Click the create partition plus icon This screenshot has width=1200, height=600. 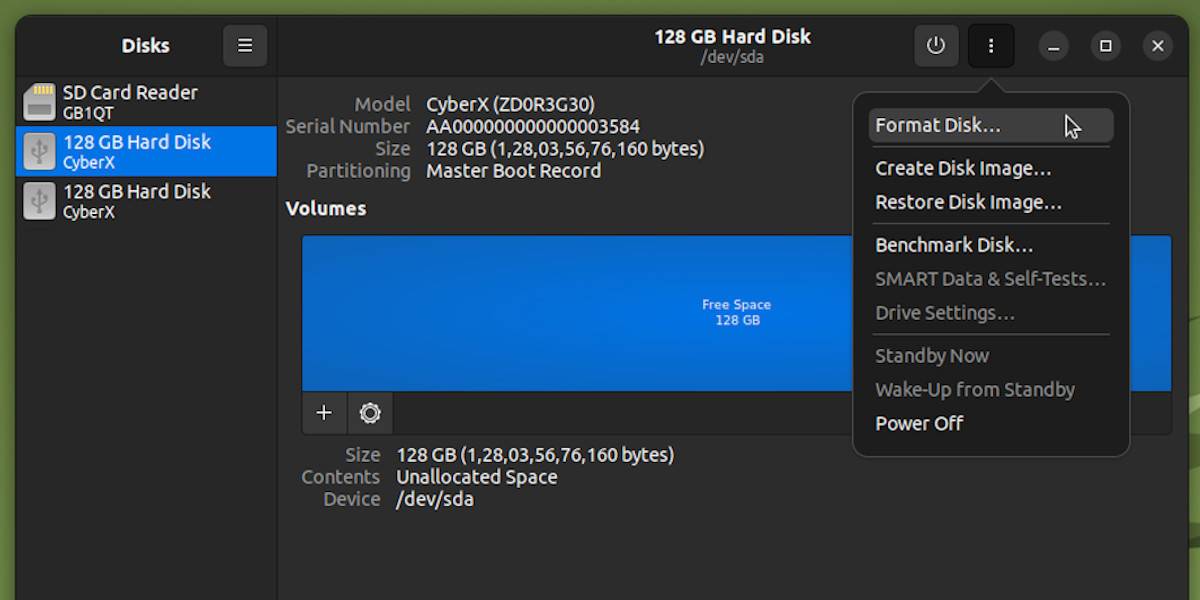coord(324,413)
